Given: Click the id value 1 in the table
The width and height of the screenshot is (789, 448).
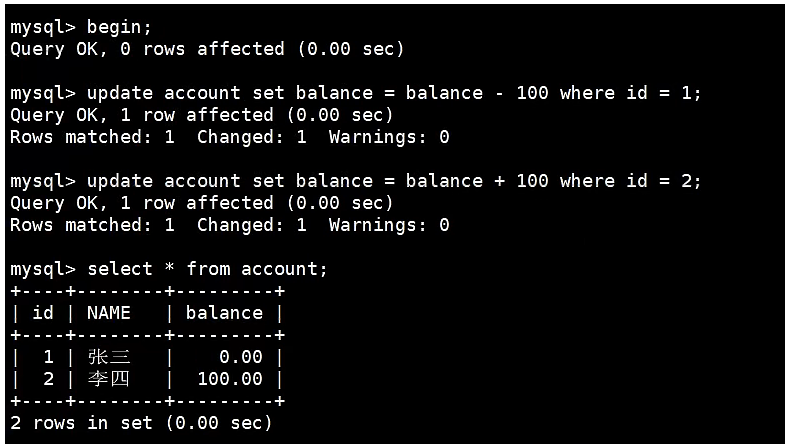Looking at the screenshot, I should click(x=48, y=357).
